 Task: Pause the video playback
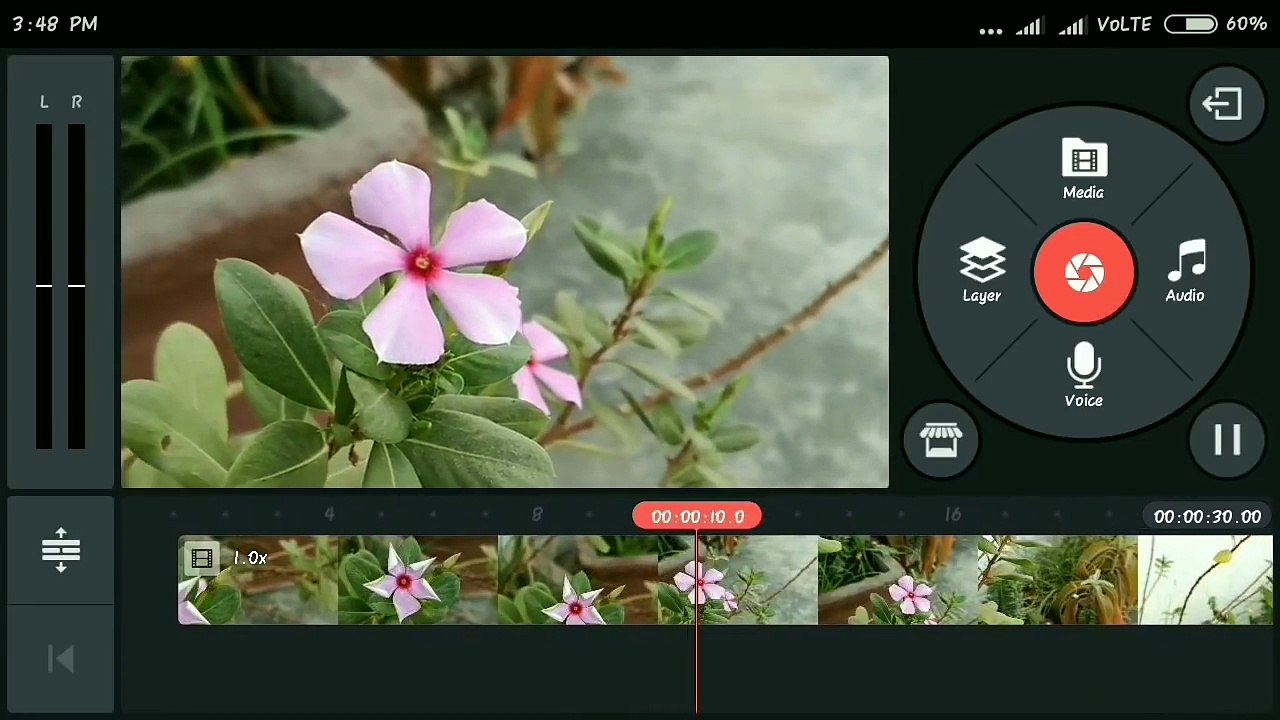tap(1227, 440)
